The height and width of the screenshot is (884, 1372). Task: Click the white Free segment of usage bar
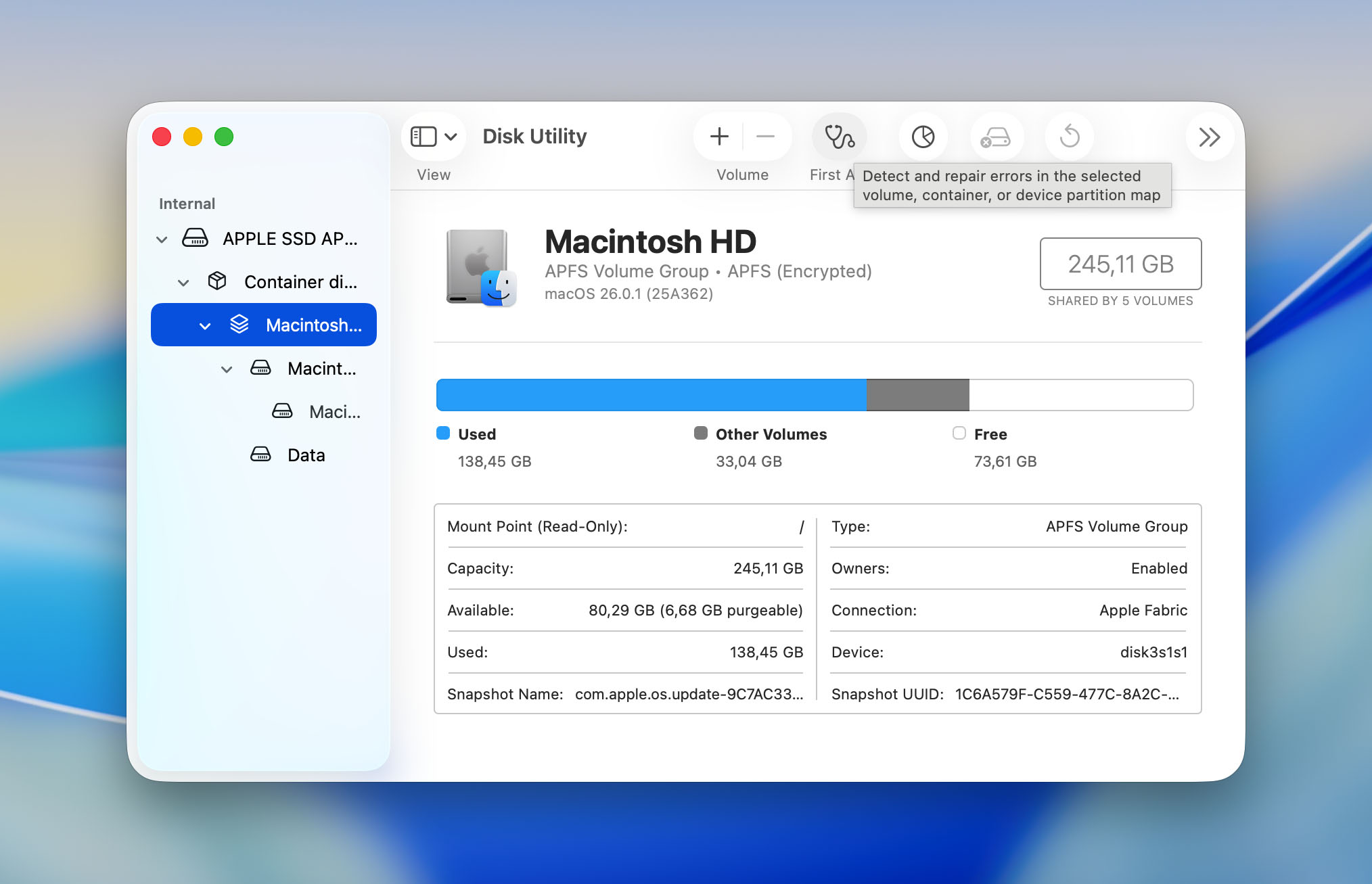[1081, 395]
